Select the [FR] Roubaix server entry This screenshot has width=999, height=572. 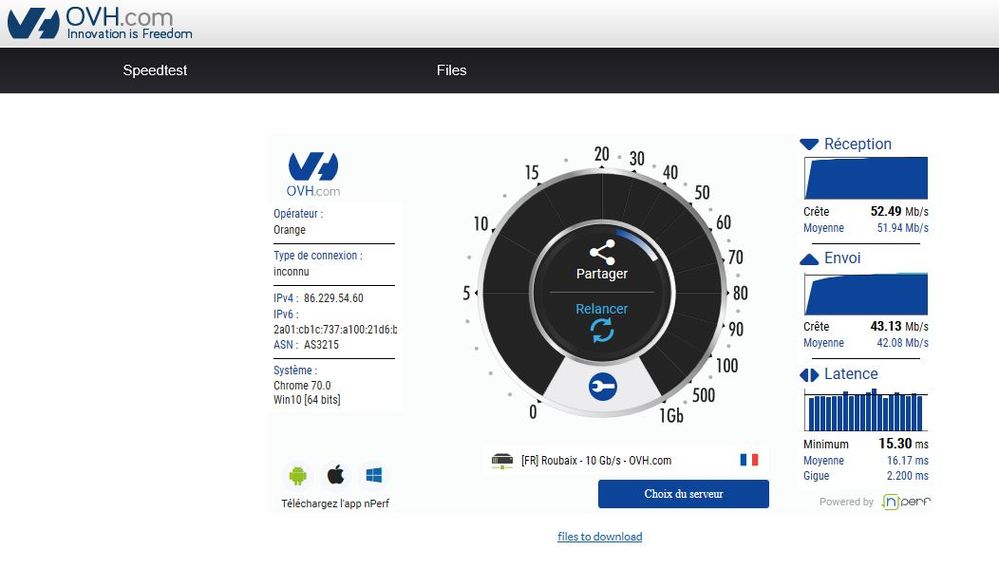tap(626, 460)
